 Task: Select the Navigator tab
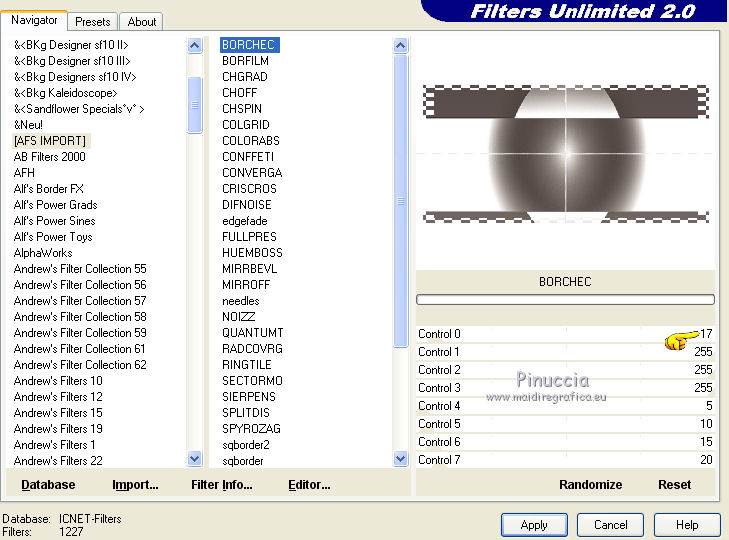[34, 20]
